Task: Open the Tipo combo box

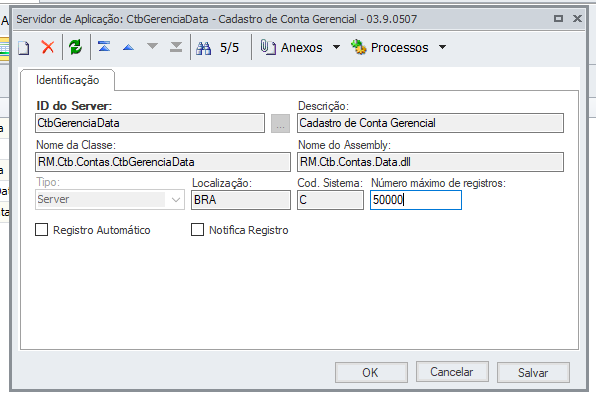Action: [110, 200]
